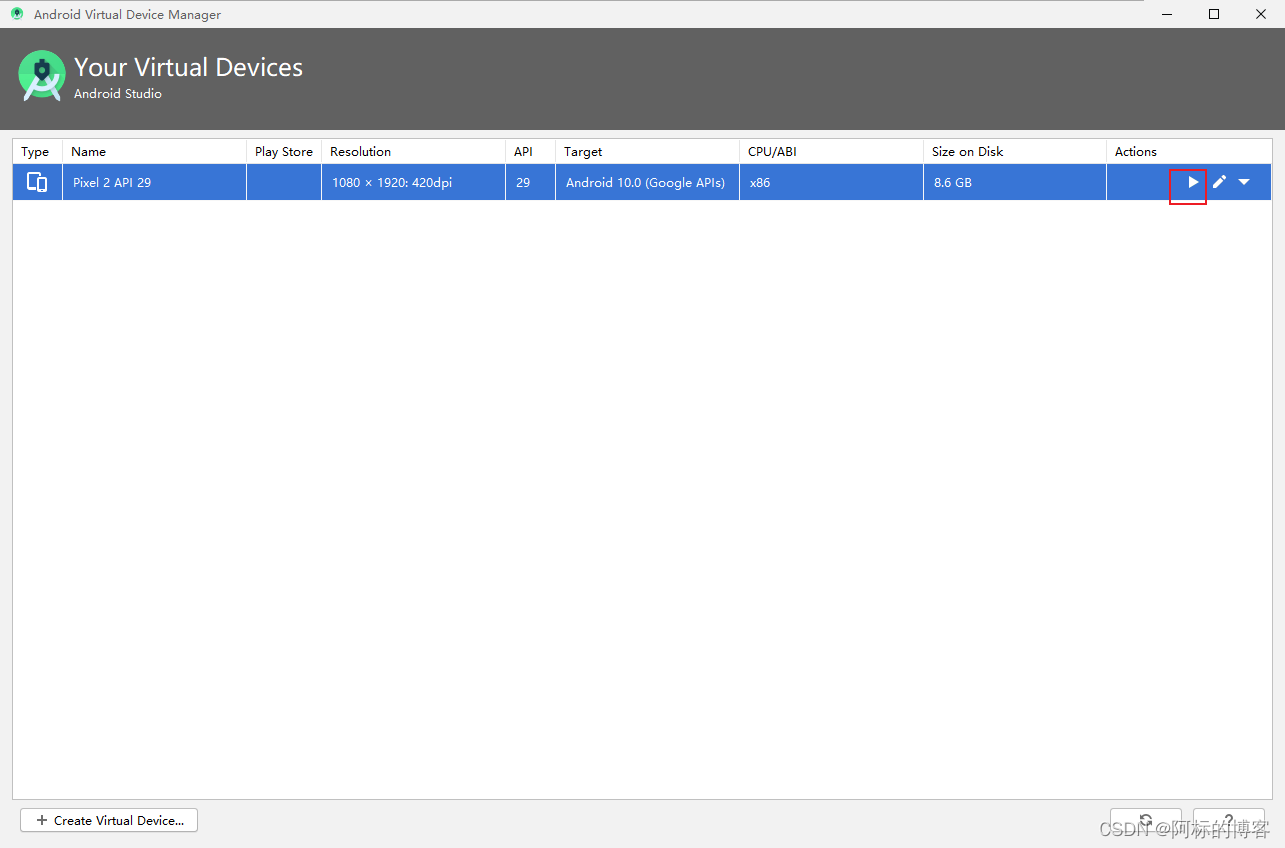Select the Pixel 2 API 29 name cell
The image size is (1285, 848).
(155, 182)
